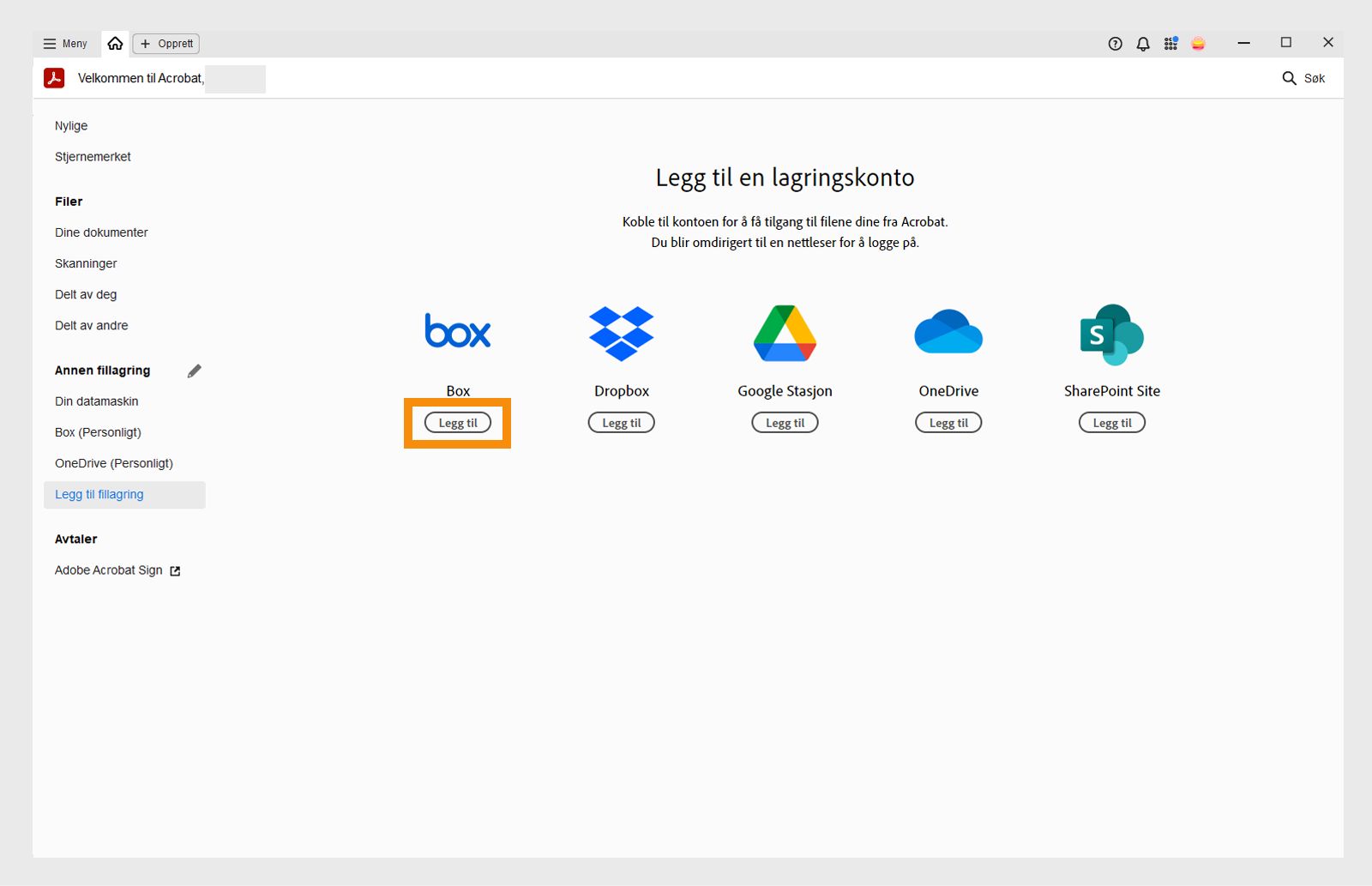Add OneDrive account with Legg til
The height and width of the screenshot is (886, 1372).
(948, 423)
